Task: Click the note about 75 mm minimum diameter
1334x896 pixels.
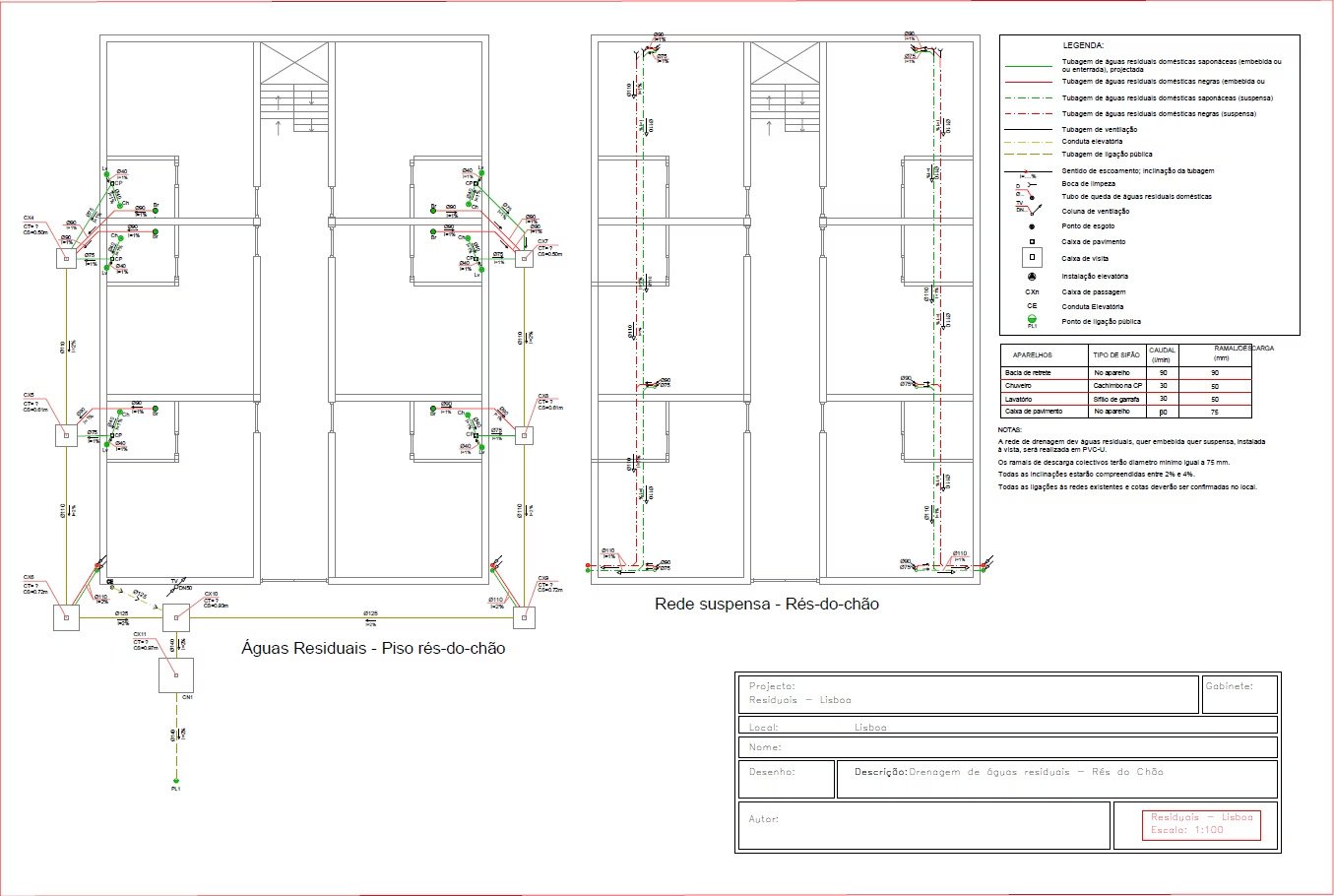Action: point(1114,462)
